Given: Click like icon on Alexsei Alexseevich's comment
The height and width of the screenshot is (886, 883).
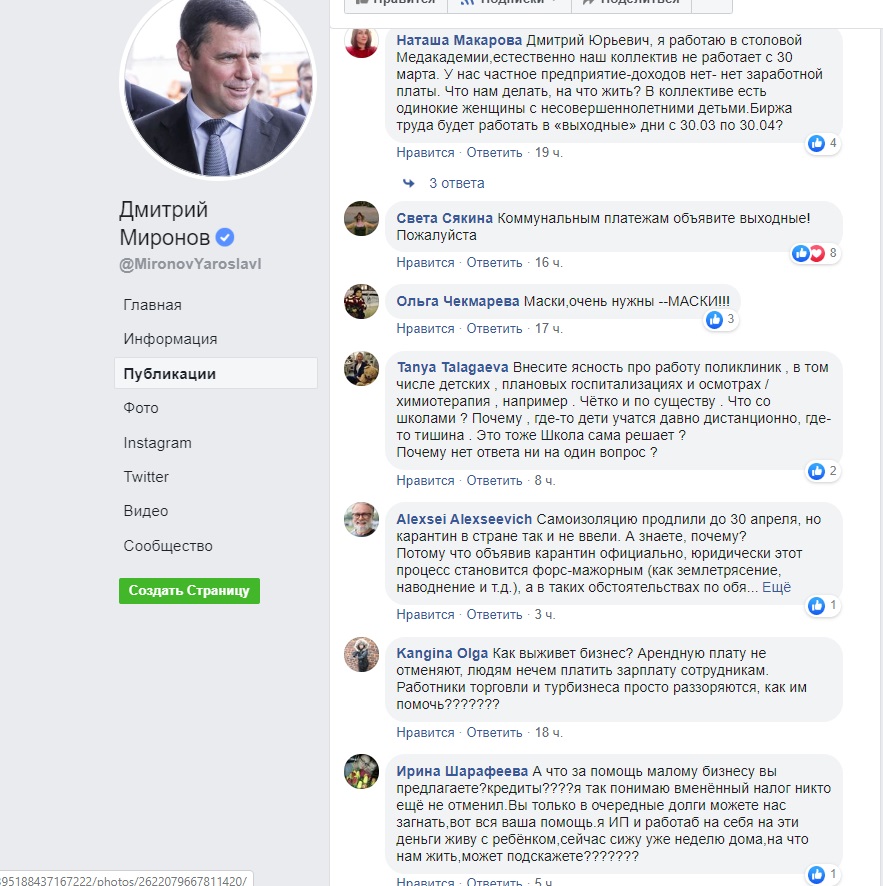Looking at the screenshot, I should point(816,606).
